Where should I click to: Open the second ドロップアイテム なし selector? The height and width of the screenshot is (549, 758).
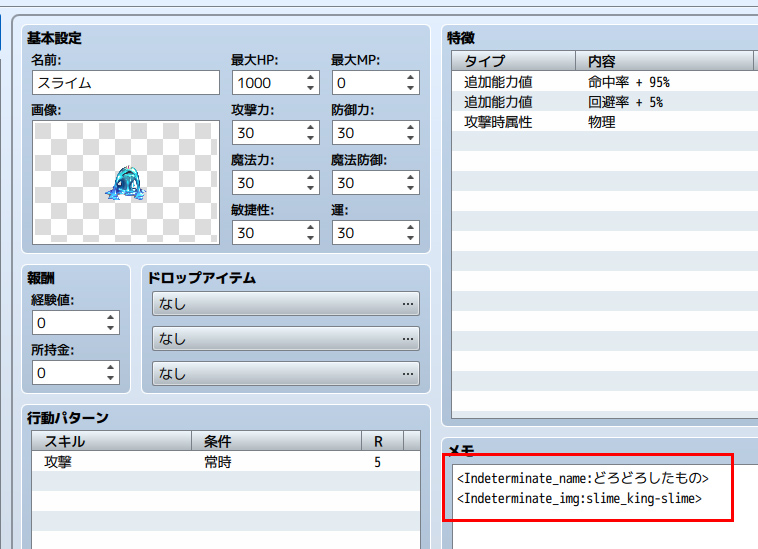(x=285, y=340)
